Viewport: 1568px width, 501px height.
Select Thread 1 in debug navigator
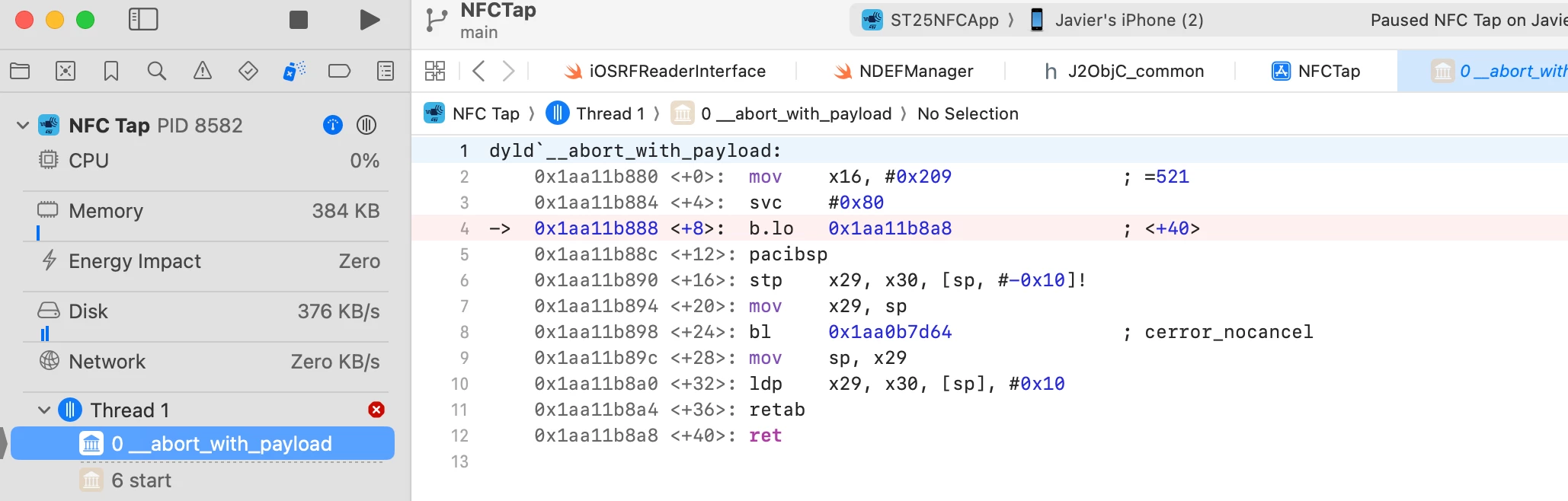pos(130,410)
